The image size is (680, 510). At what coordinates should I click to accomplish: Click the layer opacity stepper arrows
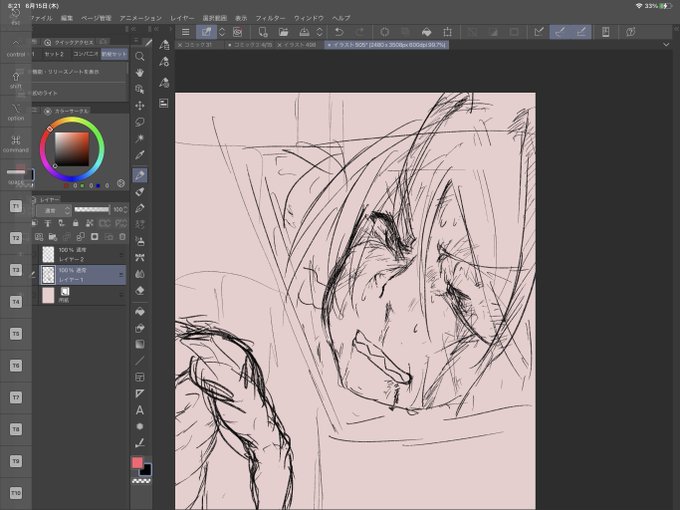pyautogui.click(x=126, y=210)
